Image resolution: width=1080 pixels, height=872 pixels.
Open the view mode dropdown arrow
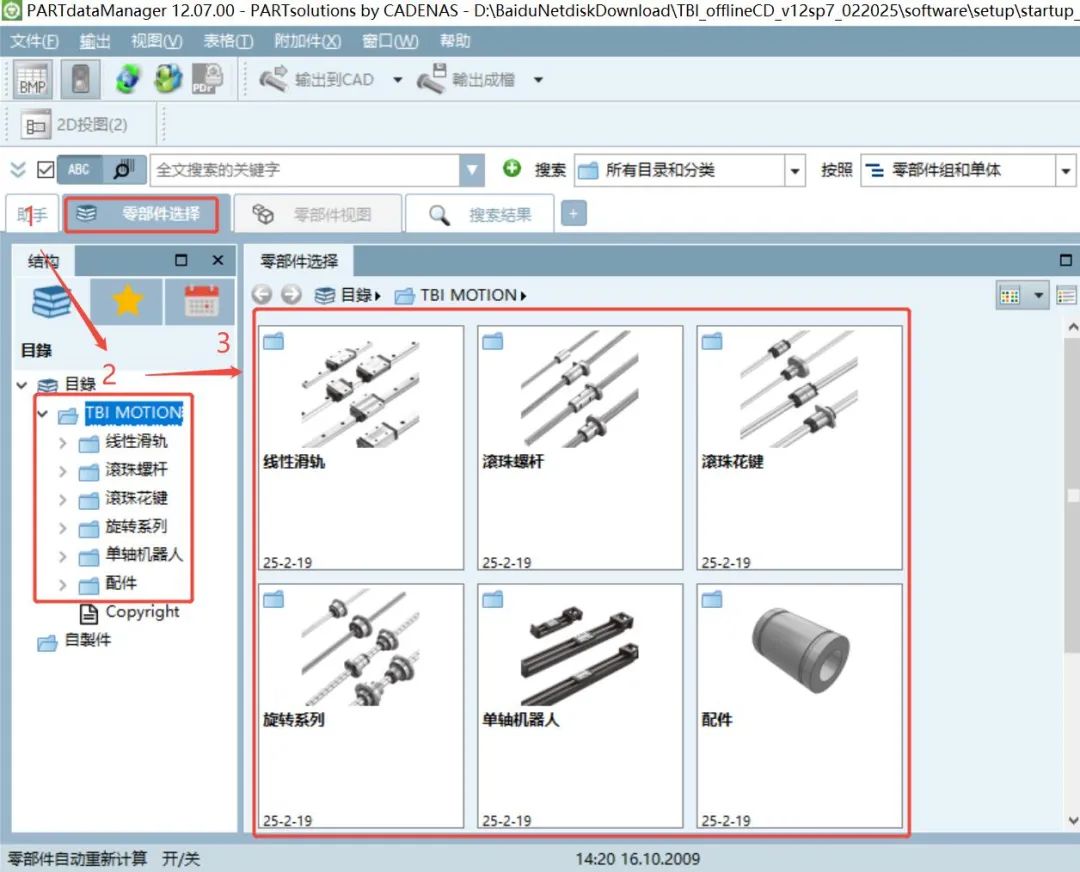point(1038,296)
